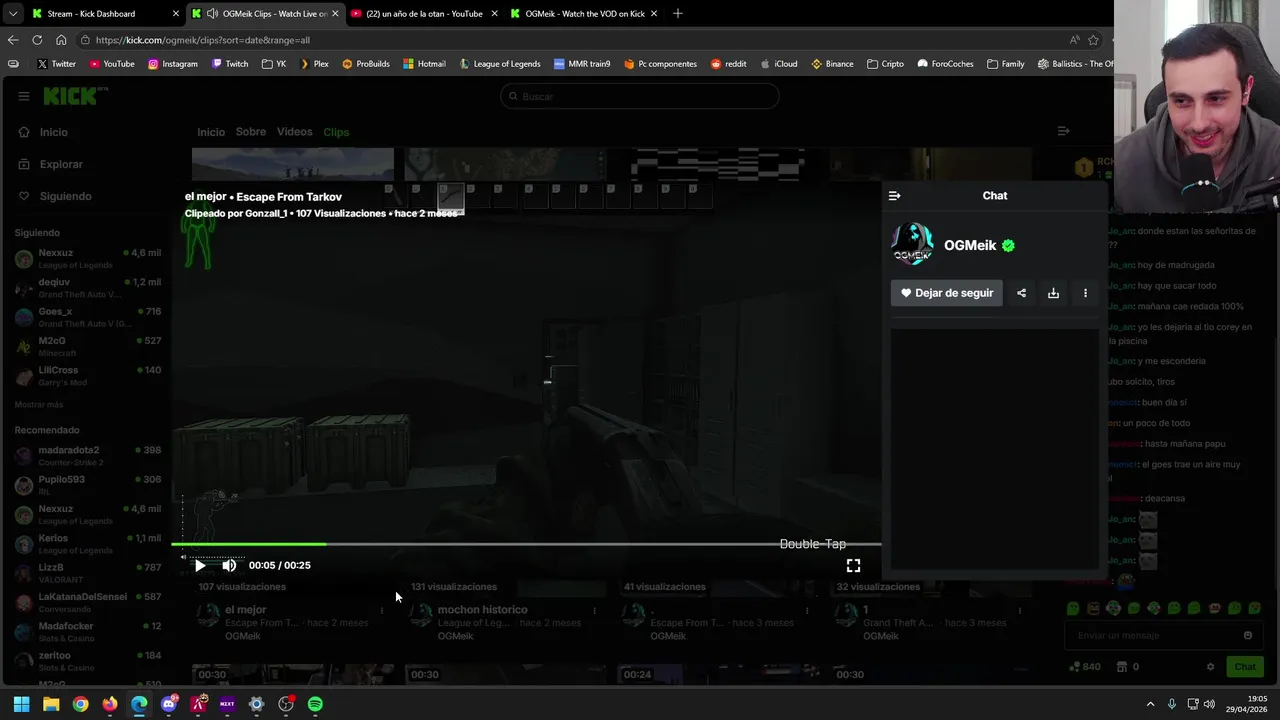Open clip more options menu
1280x720 pixels.
pyautogui.click(x=1085, y=293)
